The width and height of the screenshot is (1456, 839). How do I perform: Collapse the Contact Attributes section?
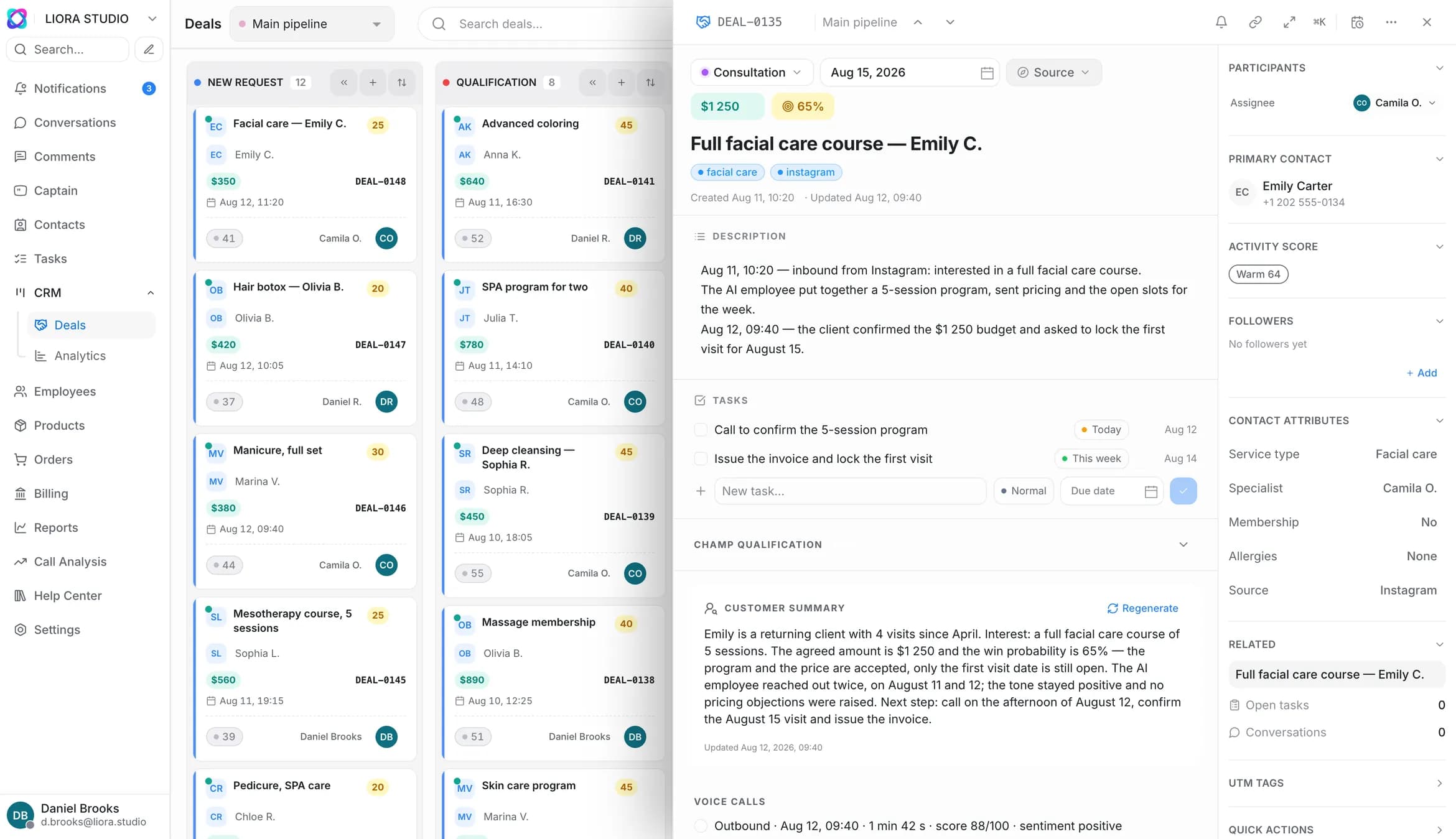click(1439, 420)
